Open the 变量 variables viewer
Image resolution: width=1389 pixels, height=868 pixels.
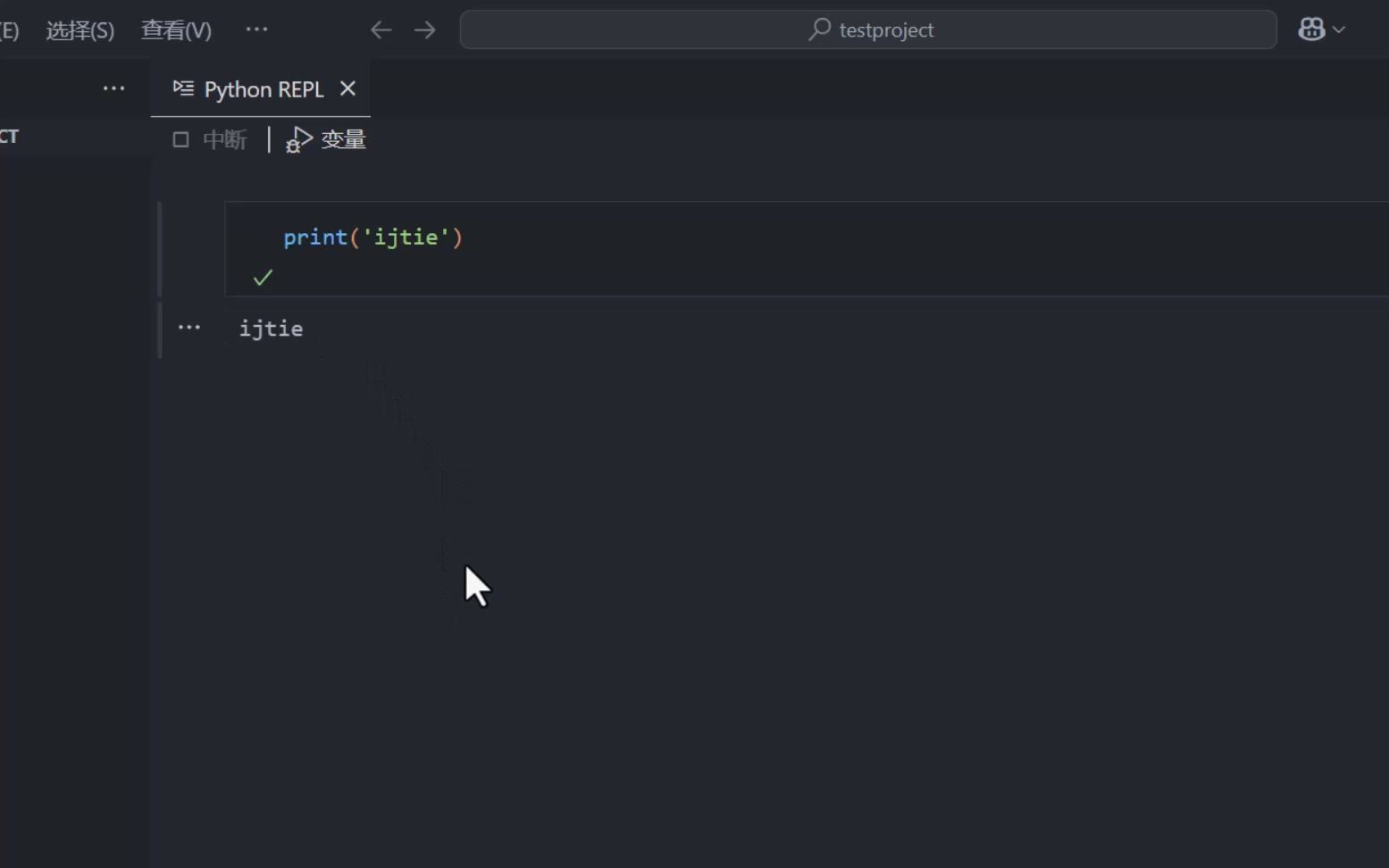pos(343,140)
